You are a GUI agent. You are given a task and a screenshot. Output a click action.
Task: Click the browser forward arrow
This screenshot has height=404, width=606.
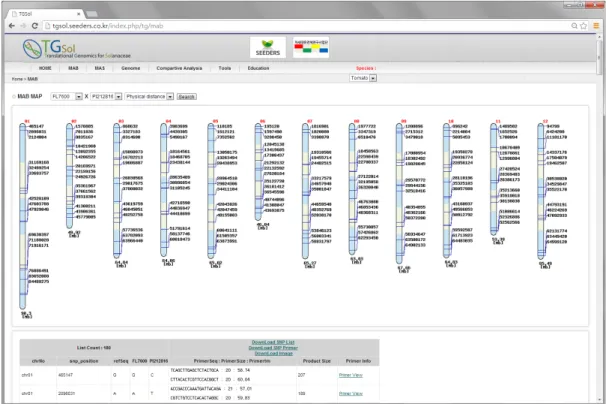click(x=23, y=26)
